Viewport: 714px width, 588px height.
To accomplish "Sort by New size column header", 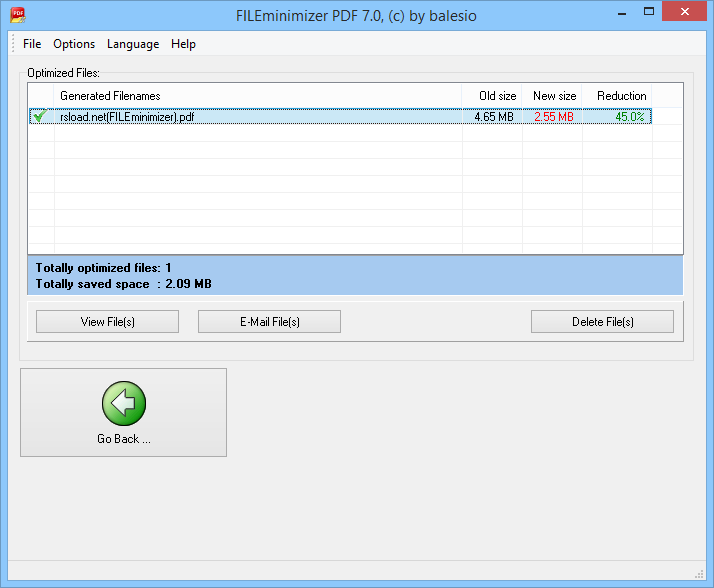I will tap(552, 96).
